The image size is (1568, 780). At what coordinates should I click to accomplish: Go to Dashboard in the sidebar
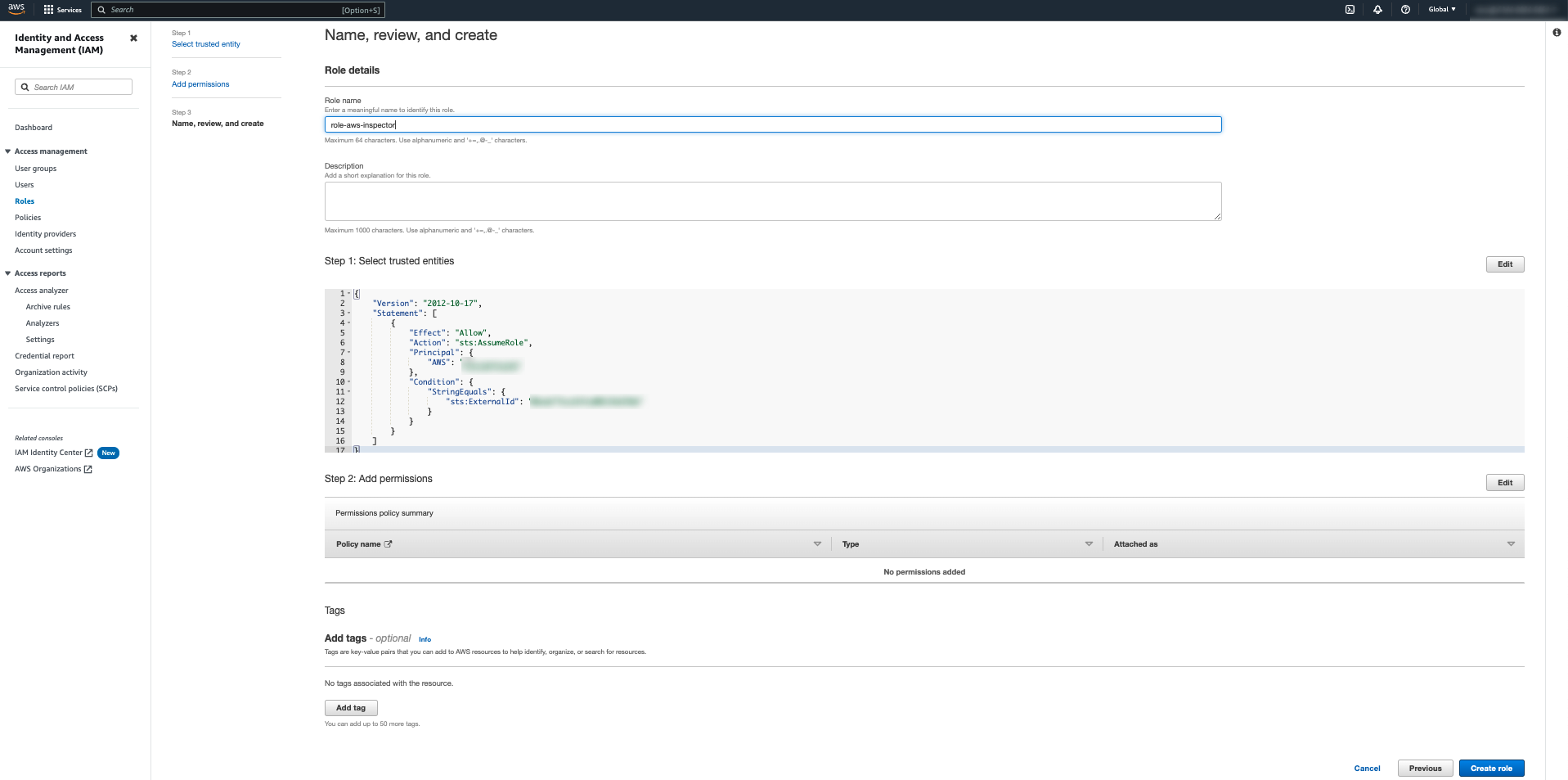pyautogui.click(x=34, y=128)
